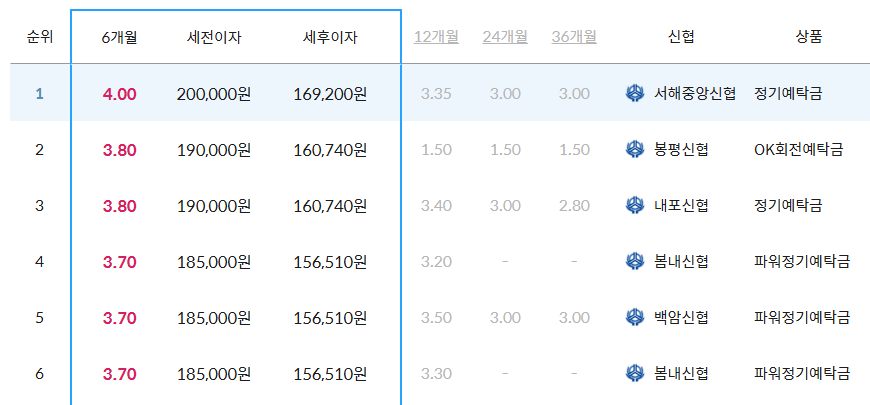870x405 pixels.
Task: Click OK회전예탁금 product name
Action: point(799,150)
